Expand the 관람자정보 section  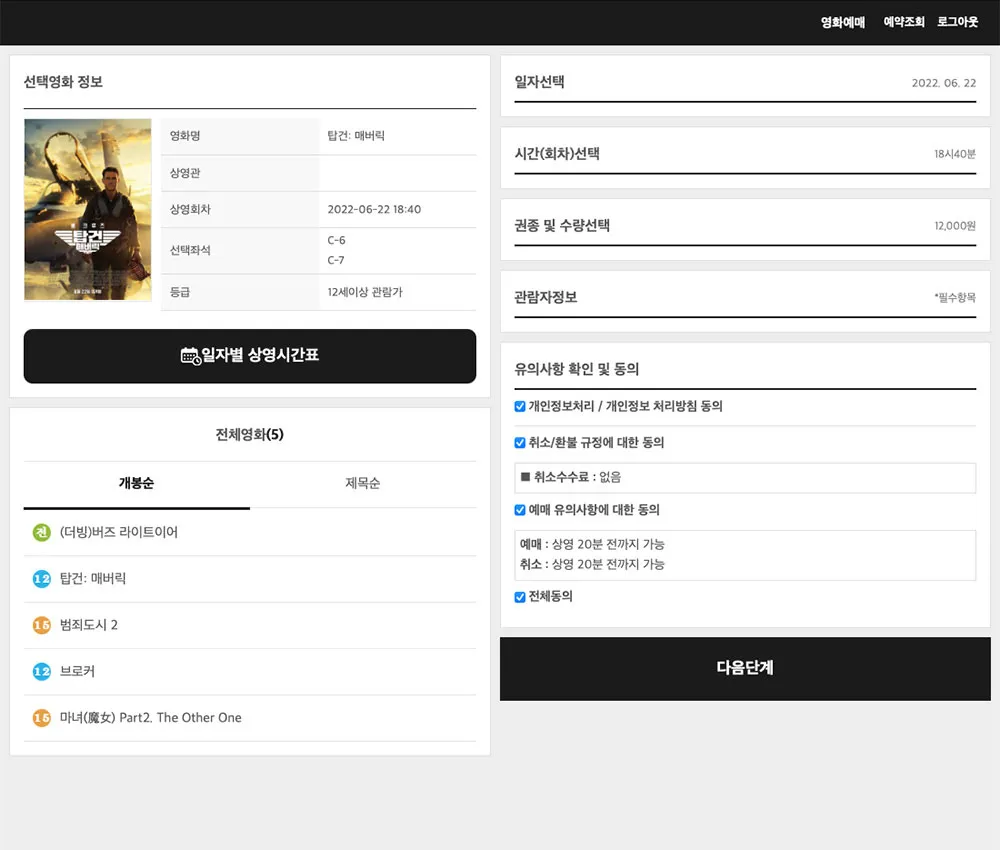[744, 298]
